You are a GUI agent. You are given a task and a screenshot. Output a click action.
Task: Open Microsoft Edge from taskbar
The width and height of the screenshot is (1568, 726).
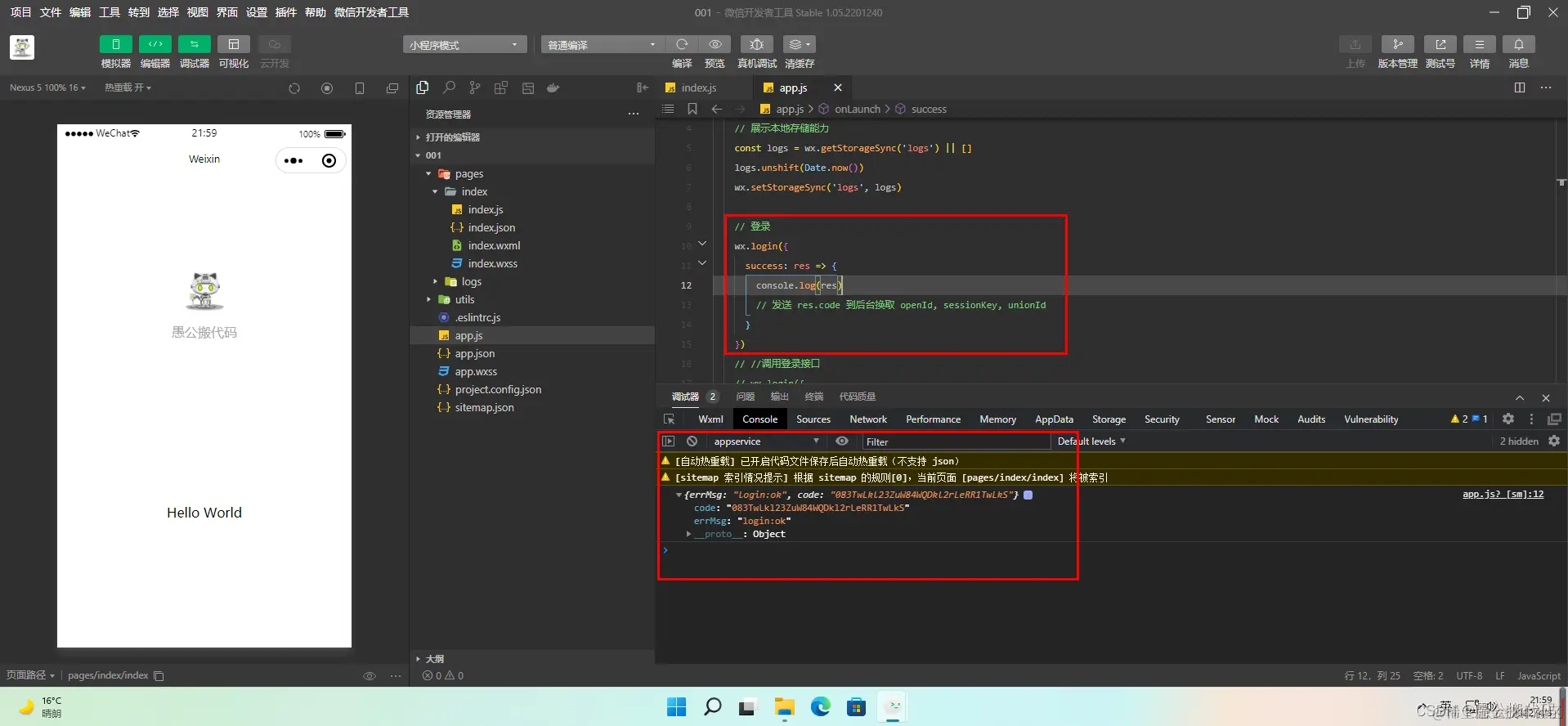click(820, 707)
